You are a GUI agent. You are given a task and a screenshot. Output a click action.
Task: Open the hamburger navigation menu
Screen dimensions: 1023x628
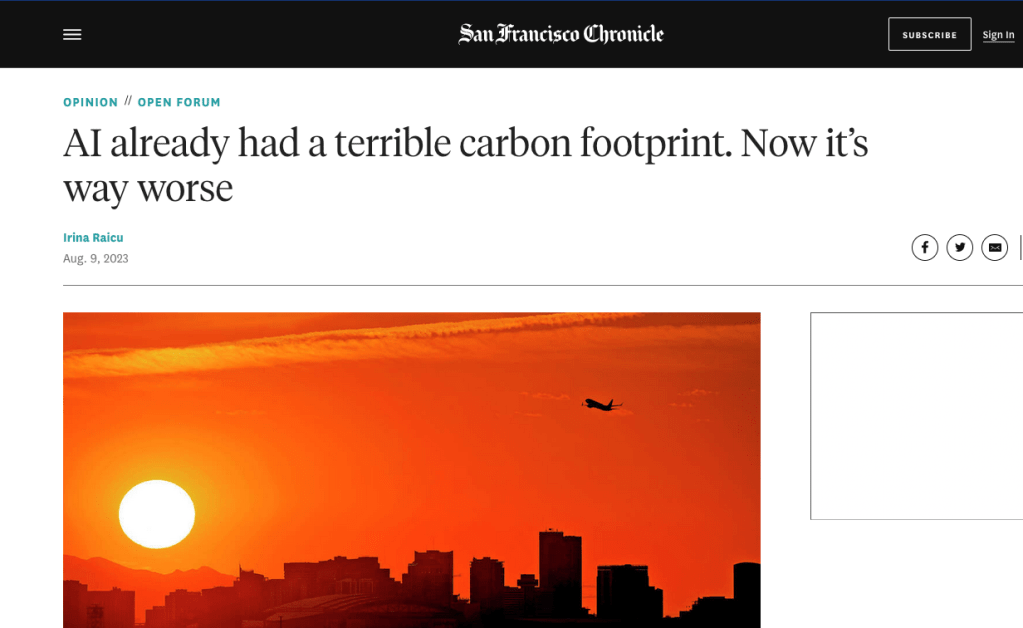[x=72, y=34]
